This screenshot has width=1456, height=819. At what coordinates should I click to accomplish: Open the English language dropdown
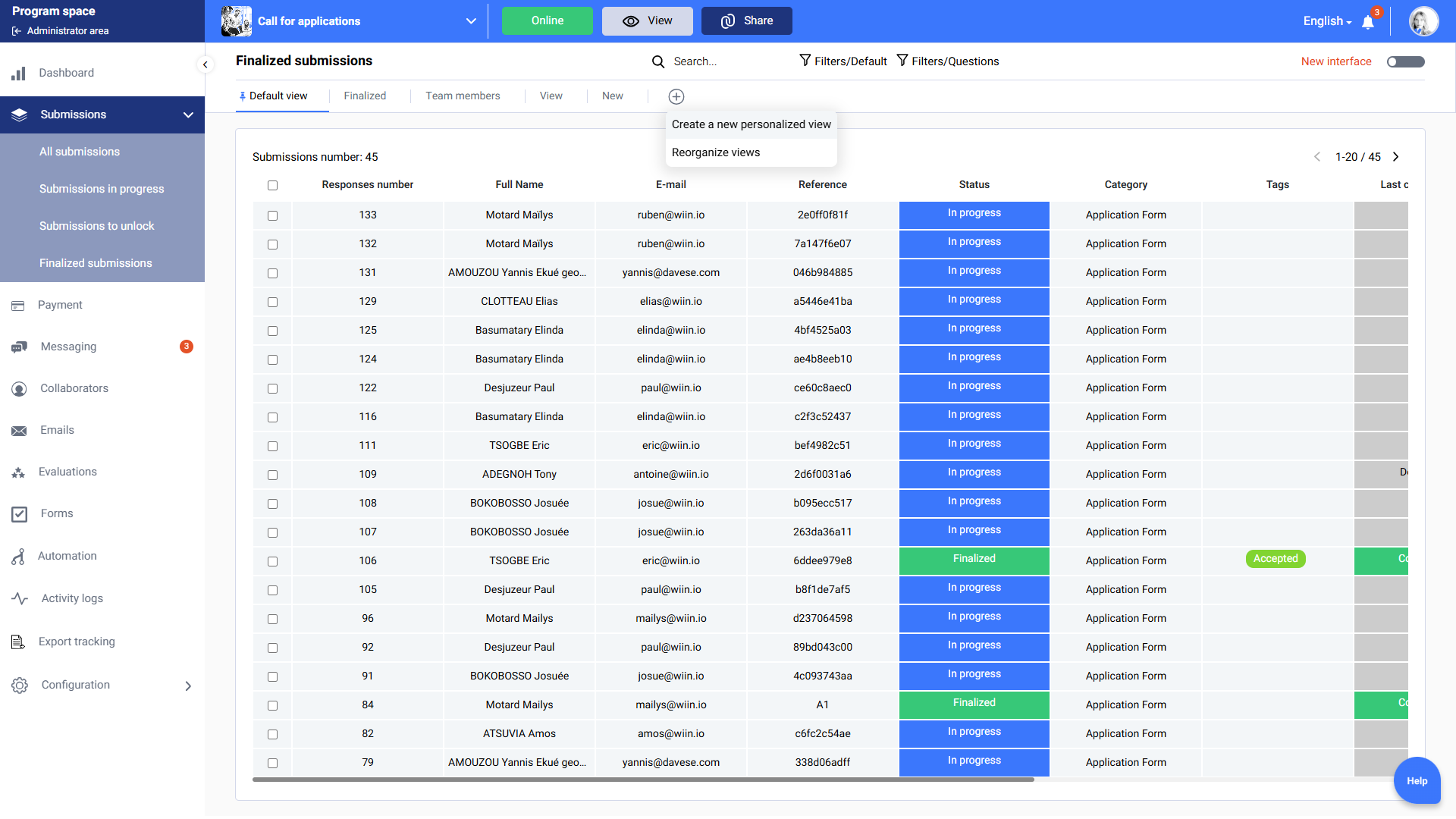tap(1327, 21)
